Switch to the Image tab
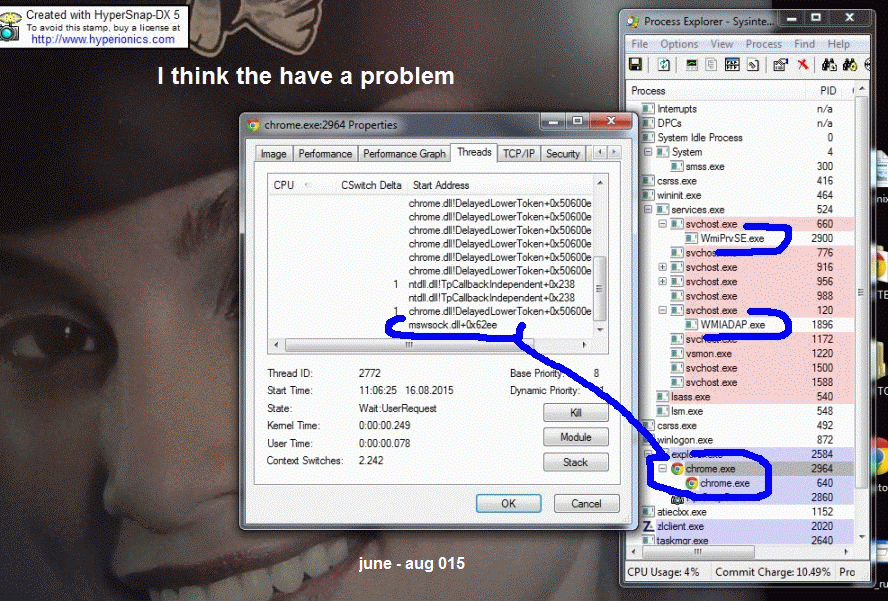 tap(274, 154)
